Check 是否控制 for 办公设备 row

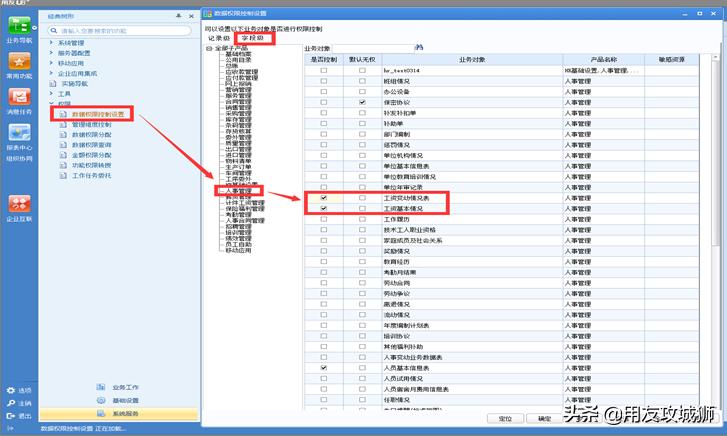coord(324,91)
